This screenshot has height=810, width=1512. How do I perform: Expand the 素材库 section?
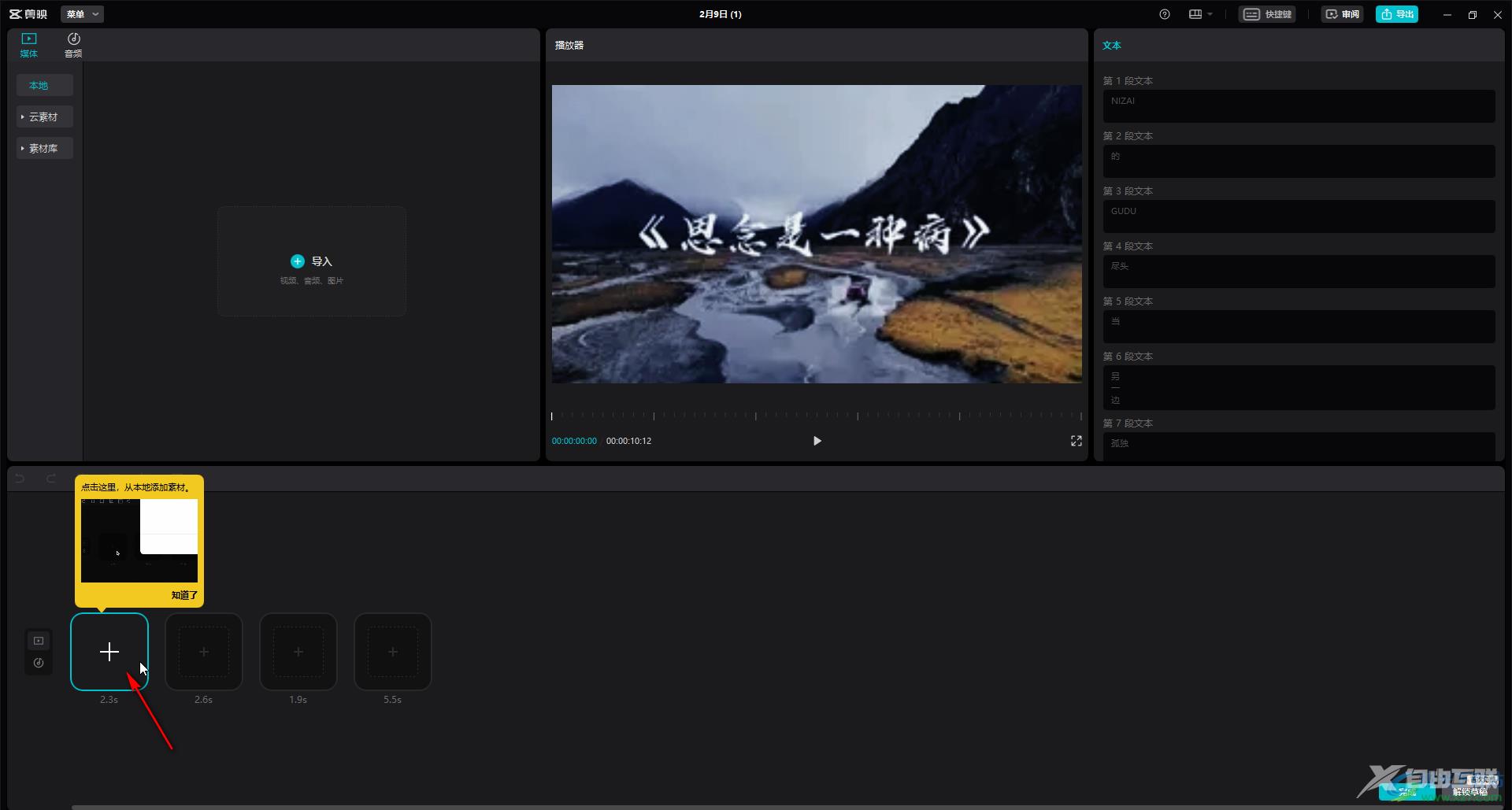(45, 148)
